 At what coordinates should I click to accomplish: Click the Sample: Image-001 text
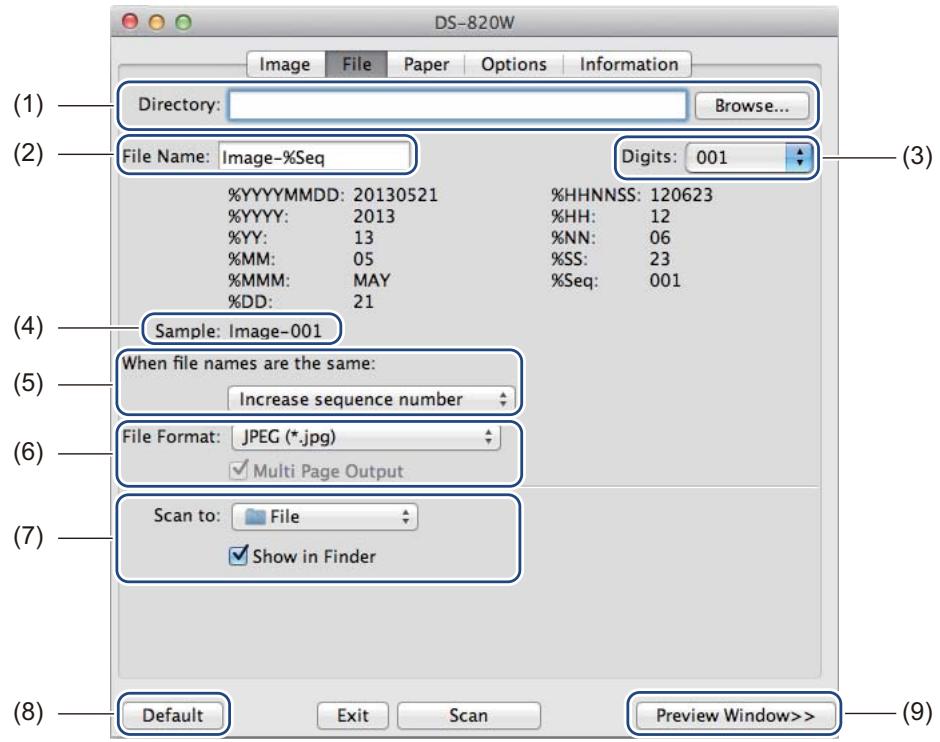[x=239, y=331]
